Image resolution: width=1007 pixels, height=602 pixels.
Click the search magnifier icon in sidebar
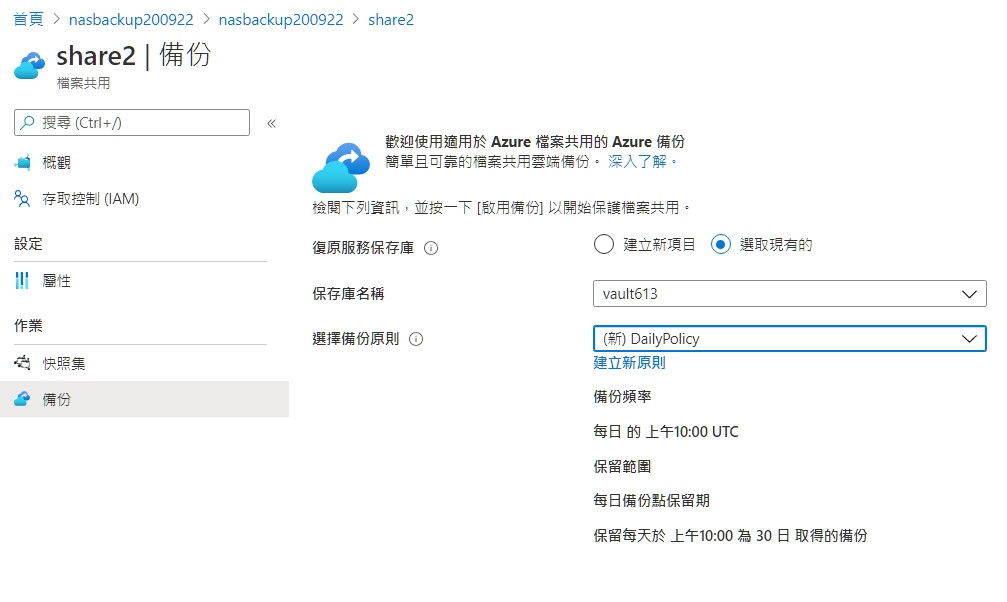(x=27, y=122)
